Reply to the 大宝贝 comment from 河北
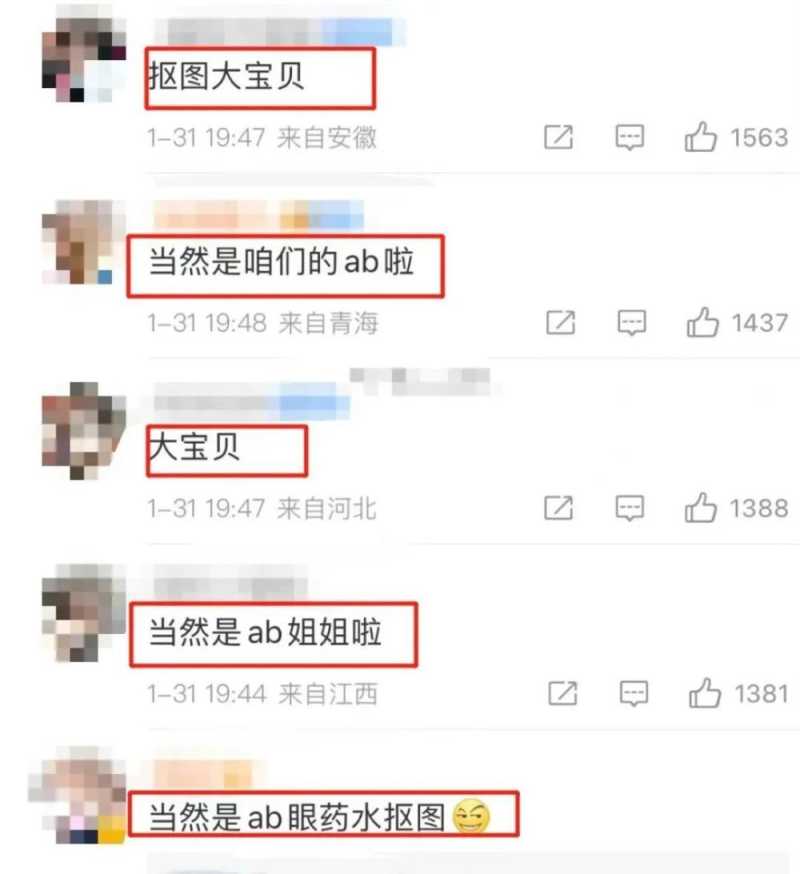Screen dimensions: 800x874 click(x=630, y=508)
